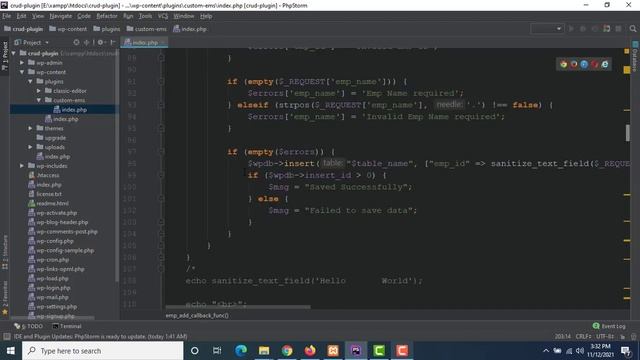Expand the themes folder
This screenshot has height=360, width=640.
(30, 128)
